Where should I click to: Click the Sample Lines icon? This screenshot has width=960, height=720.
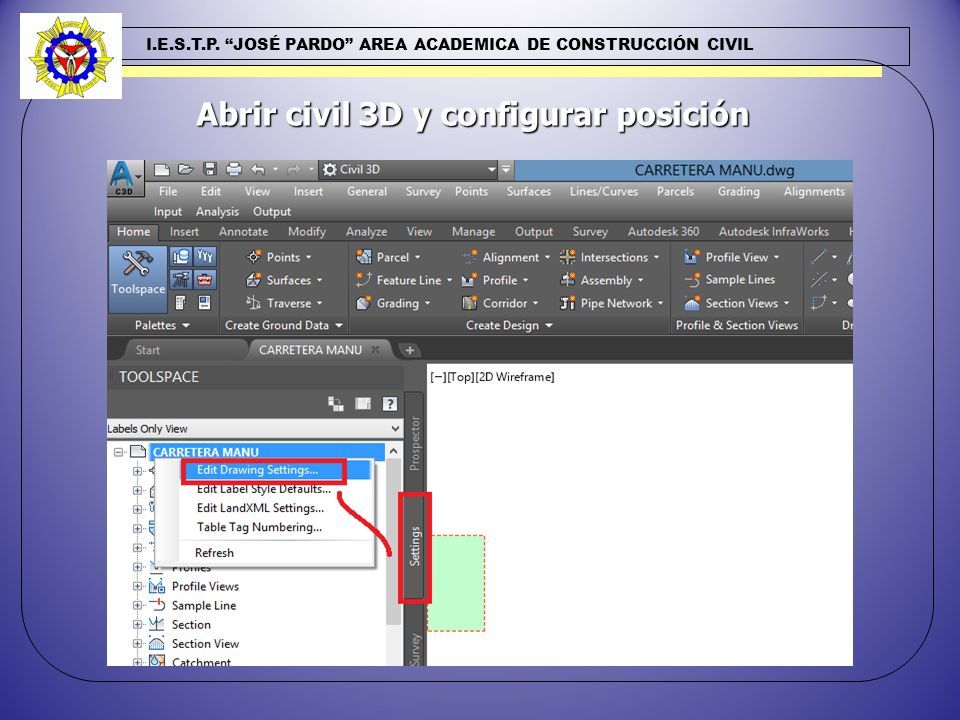coord(692,280)
